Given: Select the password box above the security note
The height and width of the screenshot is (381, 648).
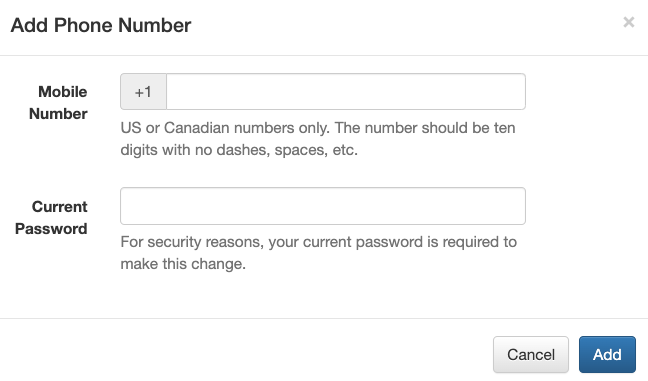Looking at the screenshot, I should pos(323,206).
